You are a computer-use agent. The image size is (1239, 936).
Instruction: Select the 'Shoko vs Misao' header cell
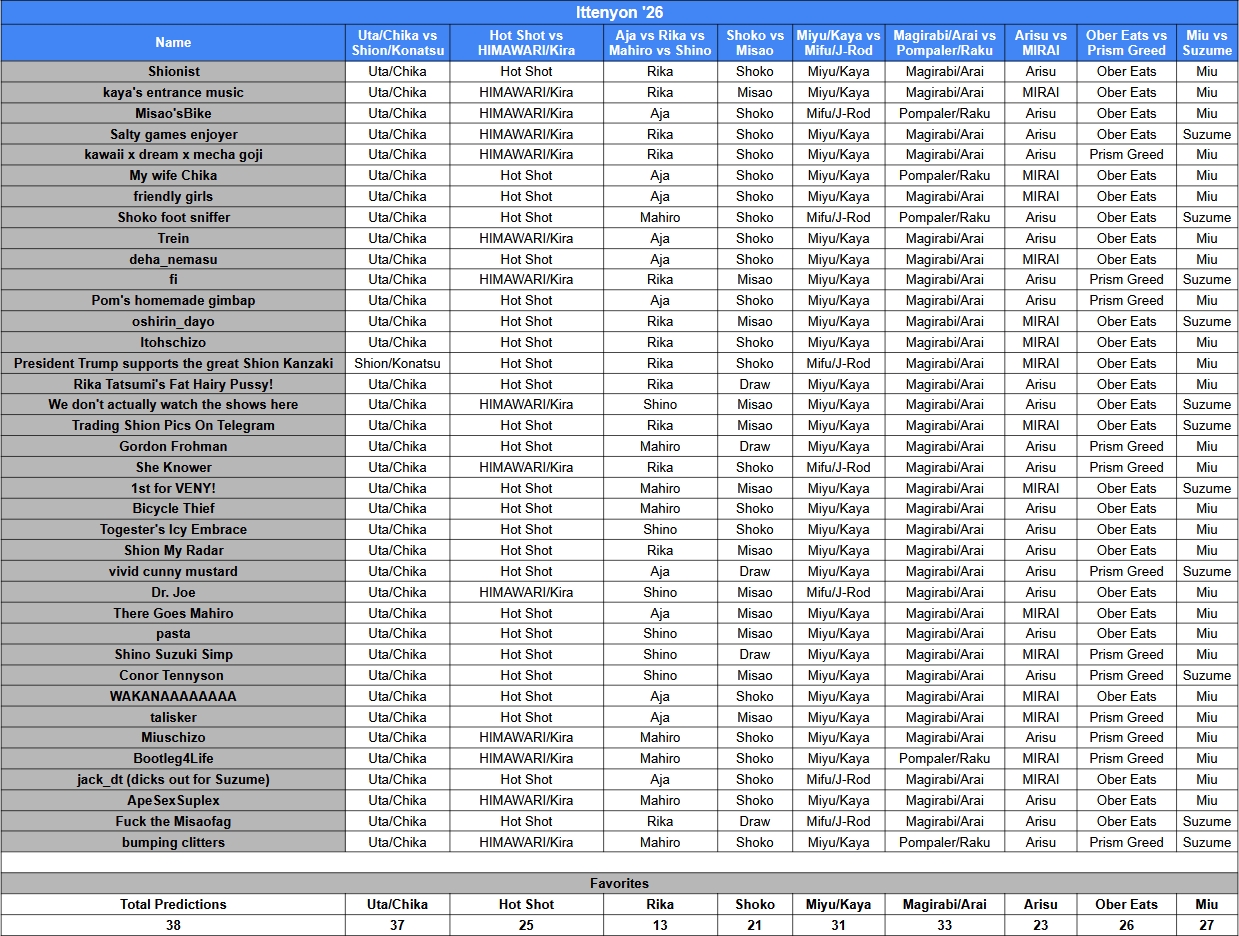[x=755, y=42]
